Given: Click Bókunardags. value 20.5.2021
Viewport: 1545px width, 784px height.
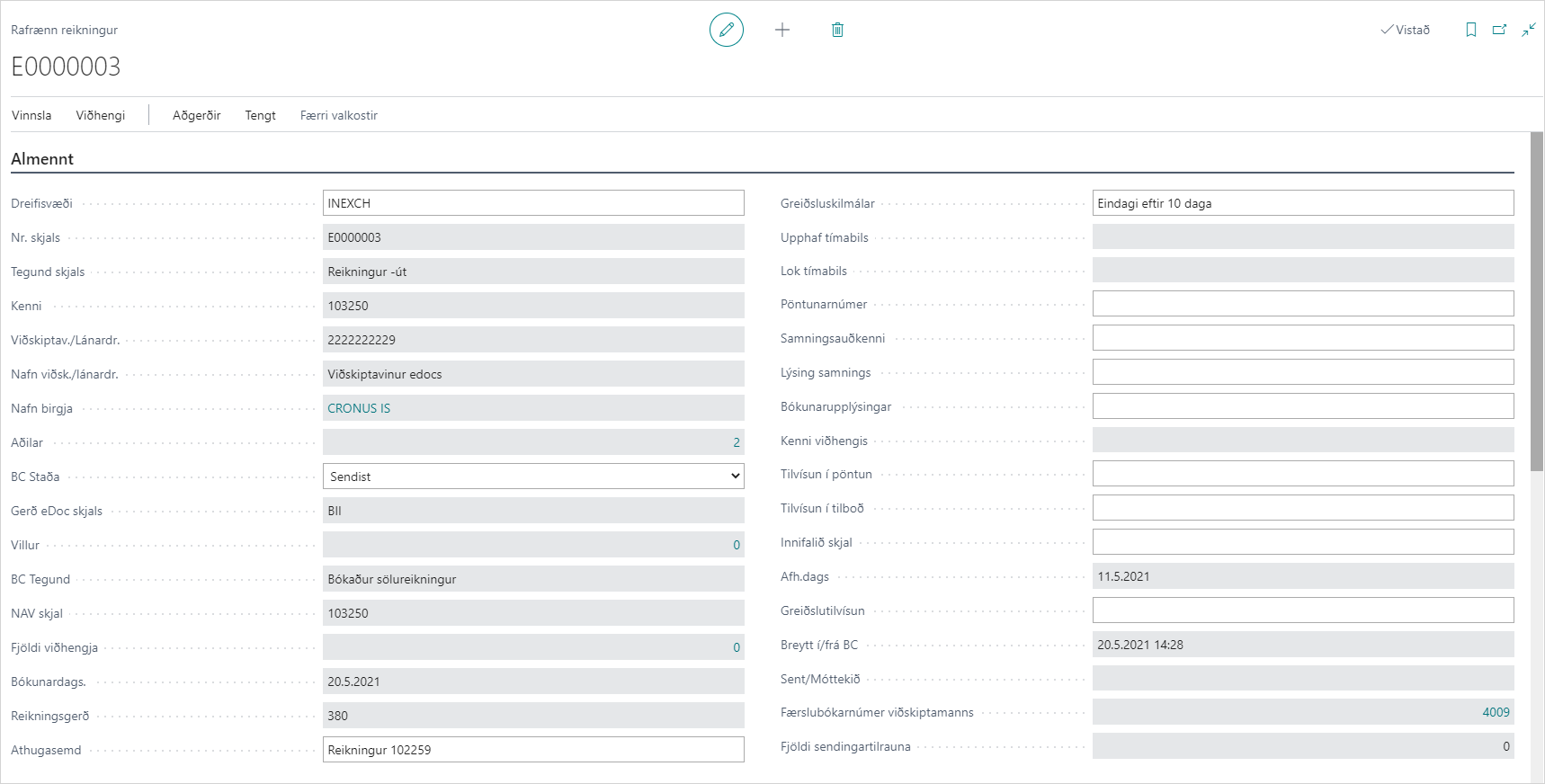Looking at the screenshot, I should tap(533, 682).
